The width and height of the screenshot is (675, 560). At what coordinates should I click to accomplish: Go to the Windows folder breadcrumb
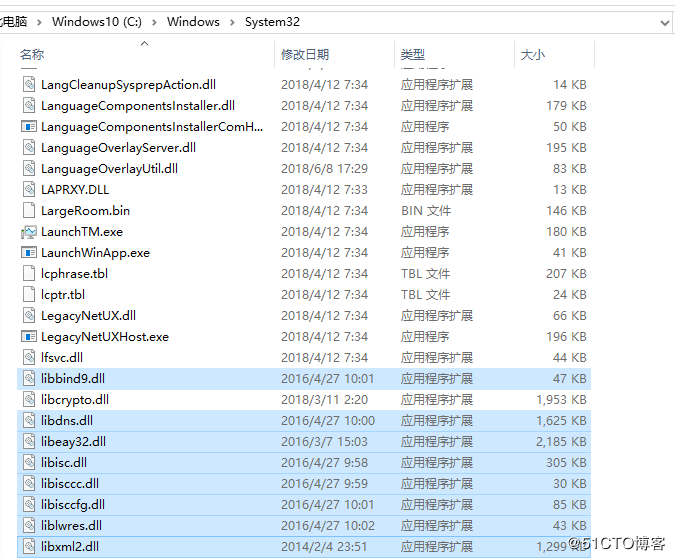(x=193, y=22)
